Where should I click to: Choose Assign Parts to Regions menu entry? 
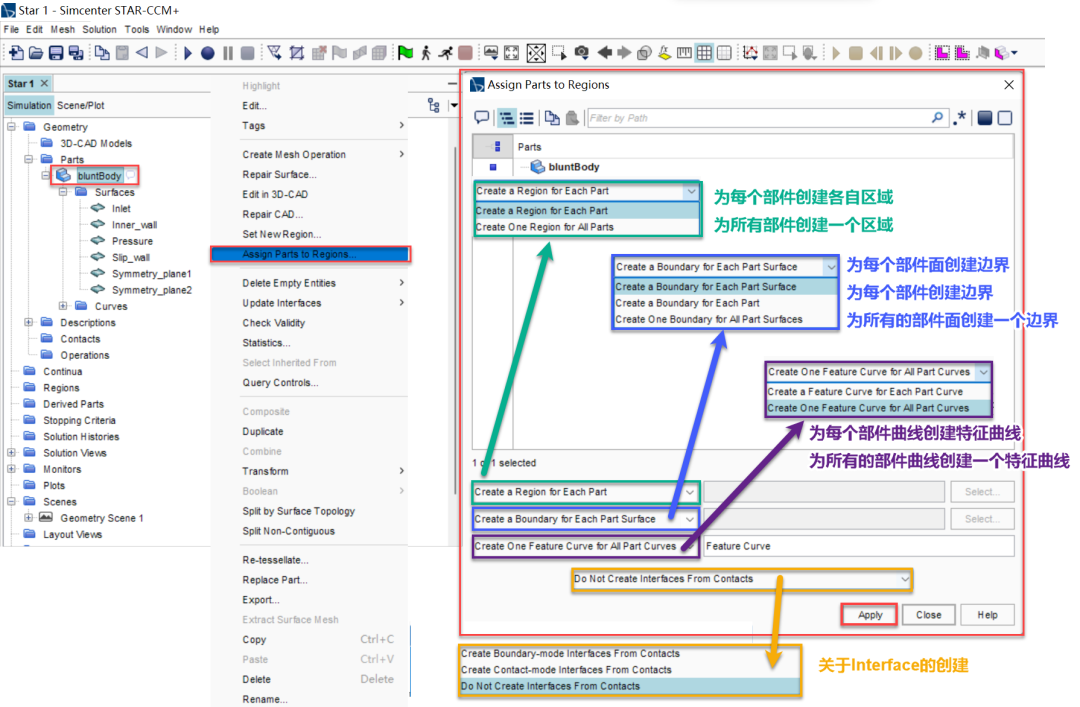311,254
